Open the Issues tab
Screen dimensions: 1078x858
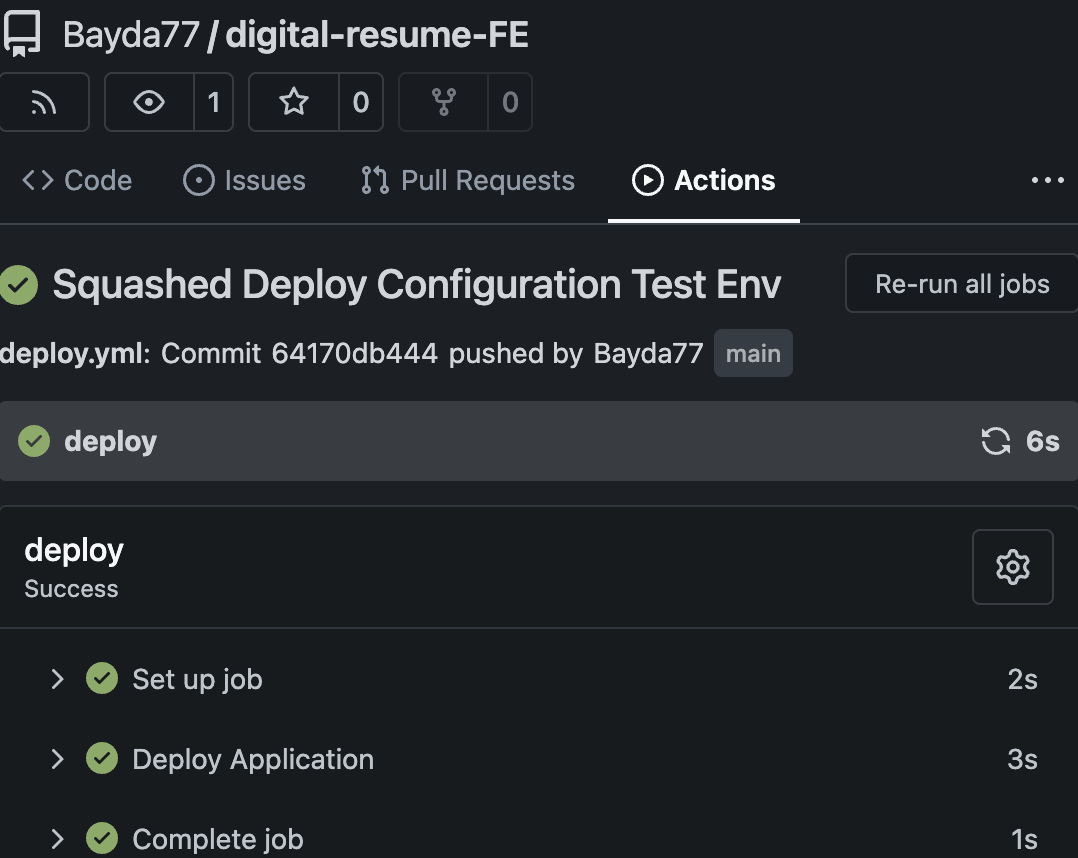245,181
